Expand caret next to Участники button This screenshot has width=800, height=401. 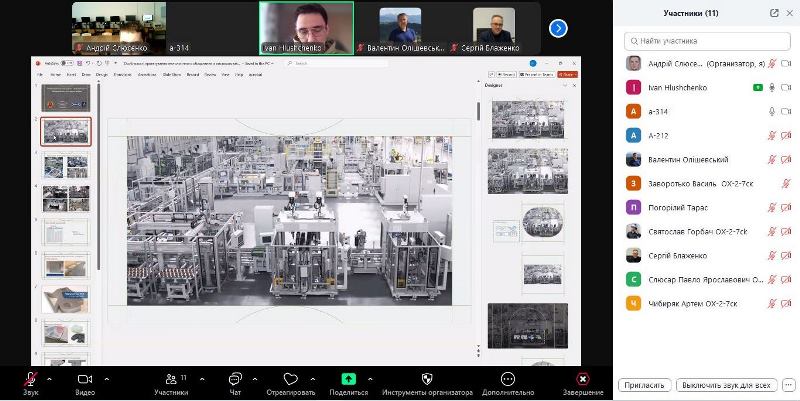[x=203, y=379]
